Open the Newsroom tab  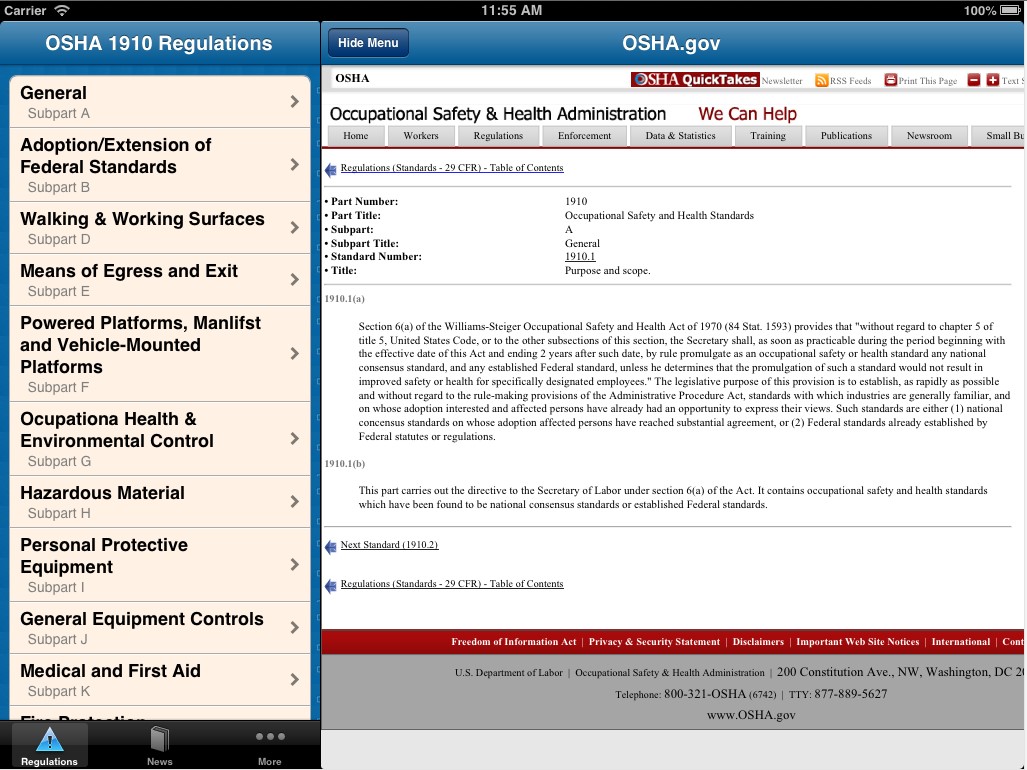929,136
